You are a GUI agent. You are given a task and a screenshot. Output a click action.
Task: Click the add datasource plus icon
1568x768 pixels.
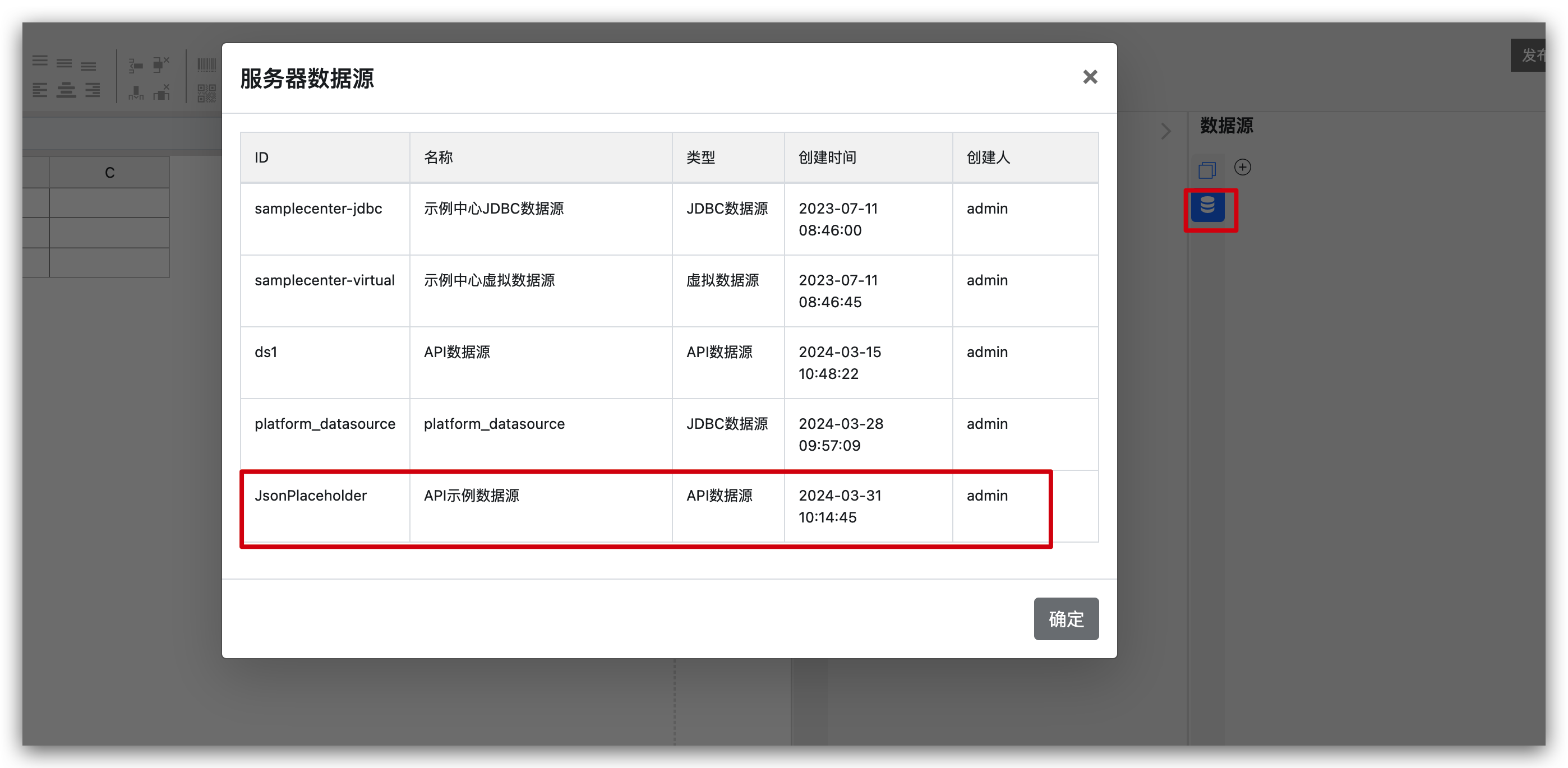tap(1242, 166)
